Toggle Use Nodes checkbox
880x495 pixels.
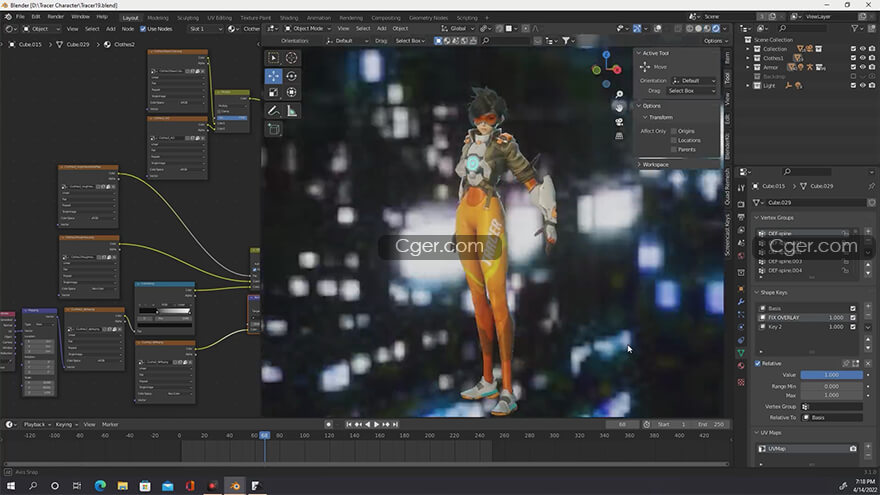pyautogui.click(x=143, y=29)
